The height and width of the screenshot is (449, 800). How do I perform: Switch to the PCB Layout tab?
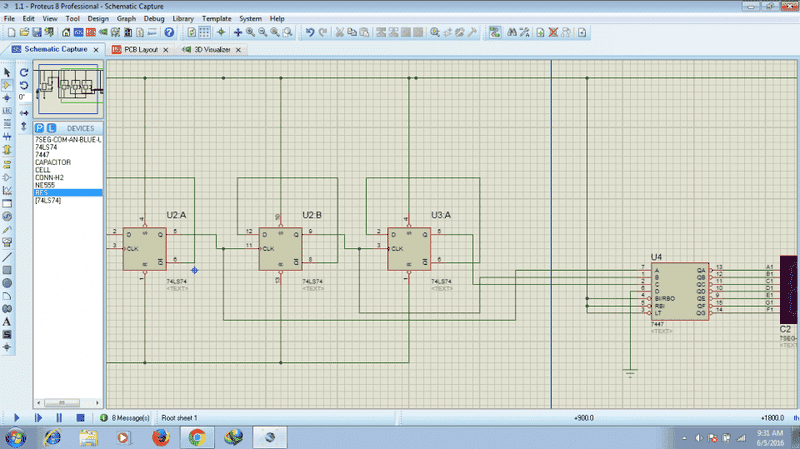tap(139, 48)
